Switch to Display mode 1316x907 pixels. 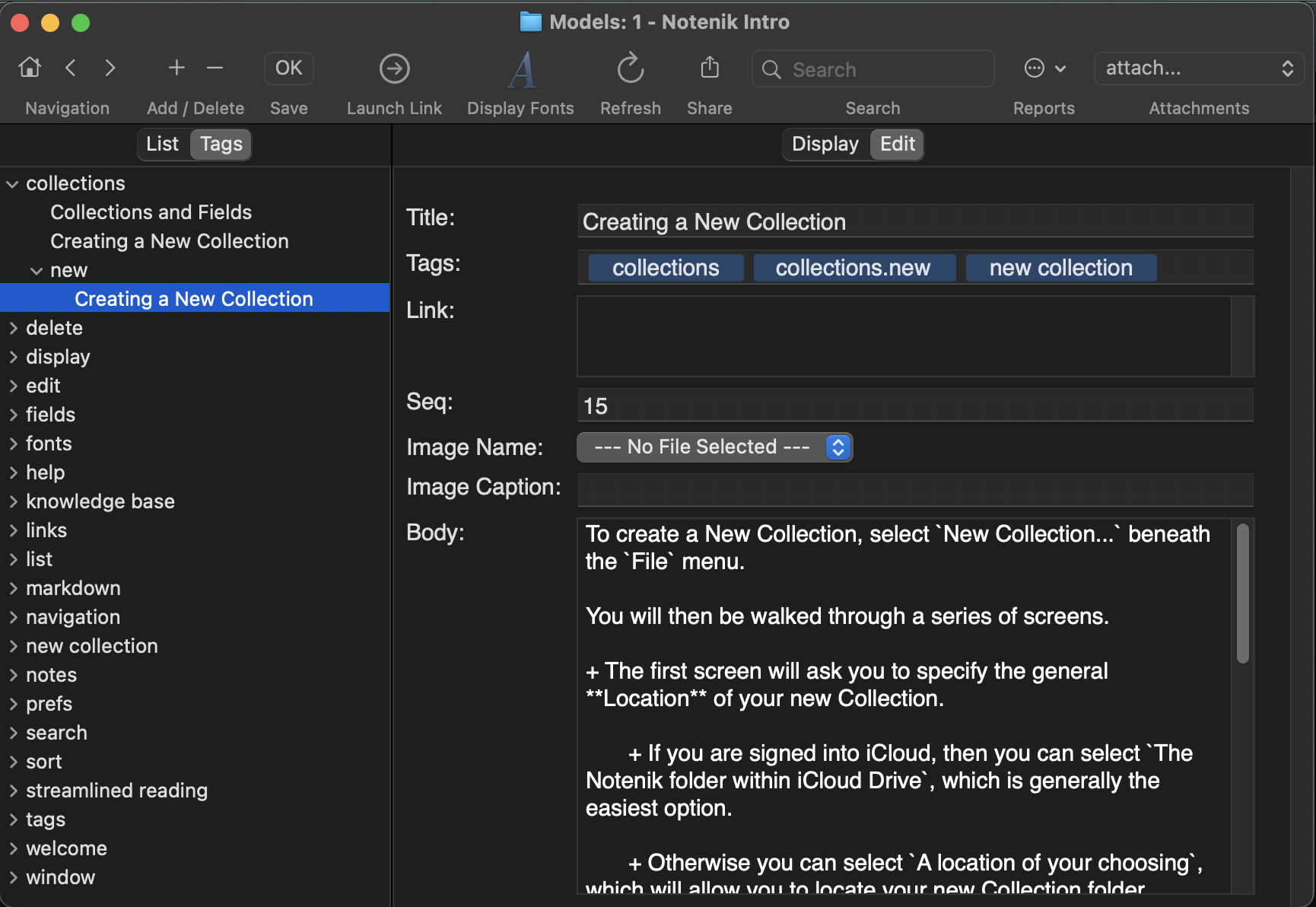coord(825,144)
